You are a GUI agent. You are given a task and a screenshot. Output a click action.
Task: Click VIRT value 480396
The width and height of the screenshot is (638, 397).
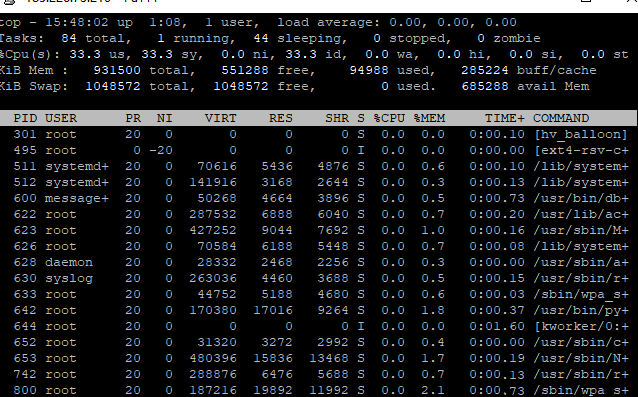[213, 358]
